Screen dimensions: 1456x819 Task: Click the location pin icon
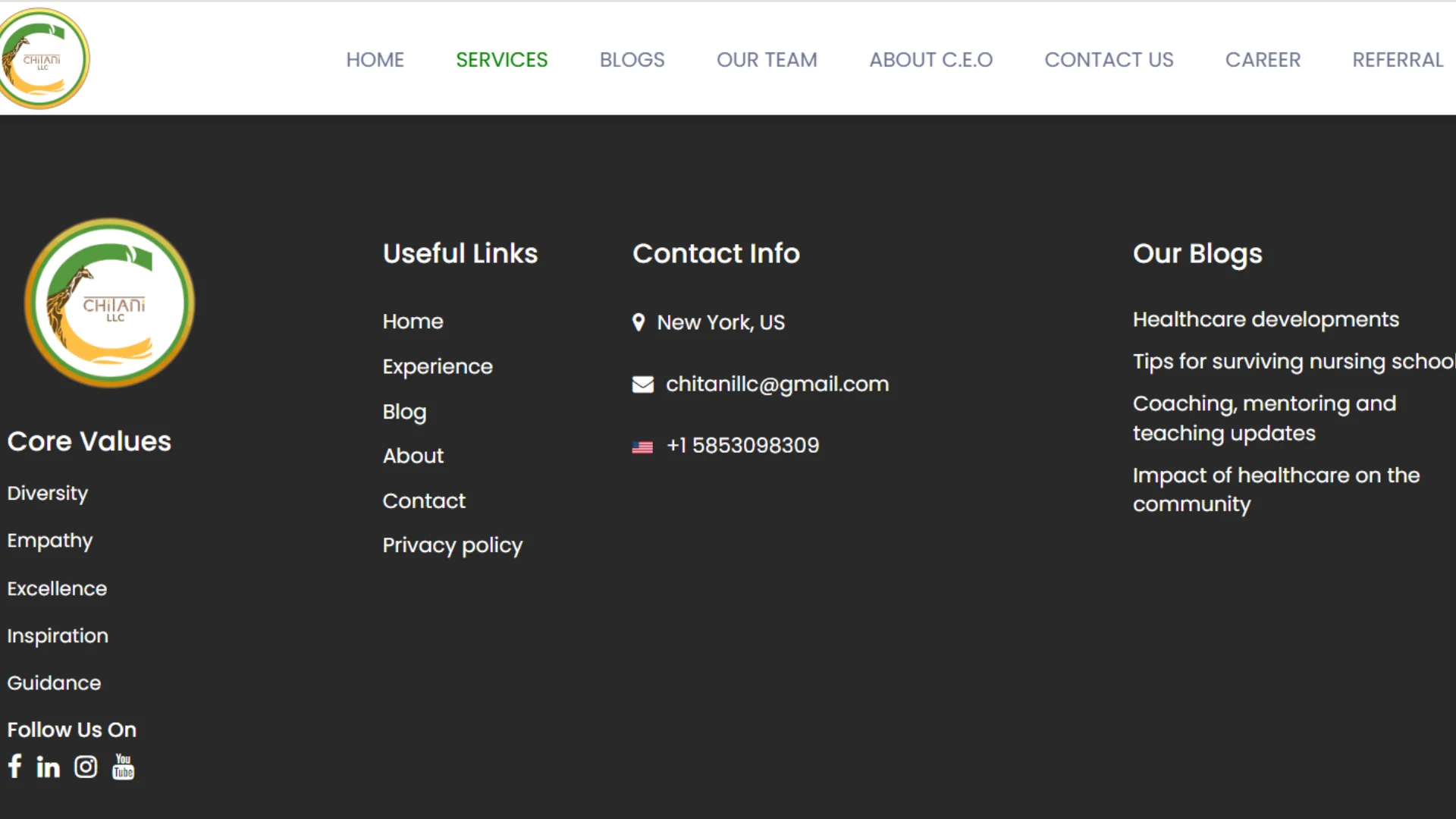pos(639,322)
